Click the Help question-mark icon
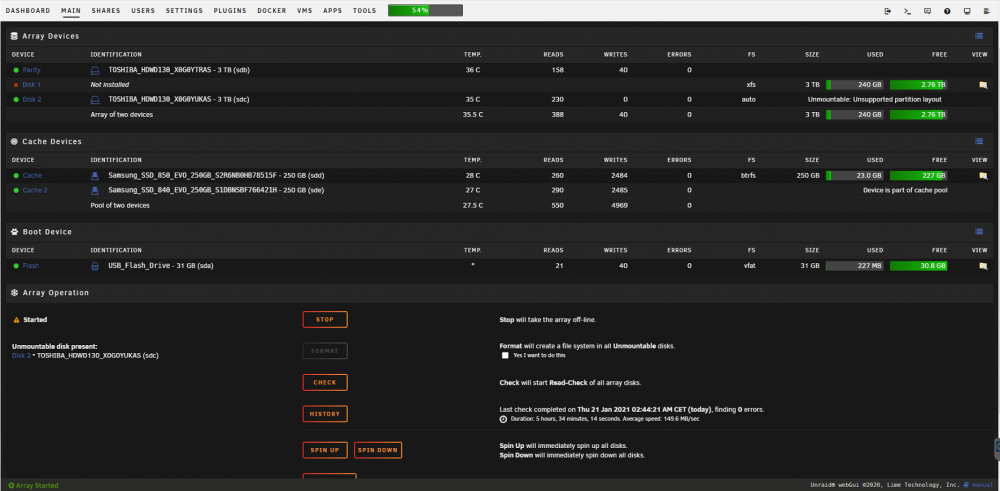 [x=947, y=11]
